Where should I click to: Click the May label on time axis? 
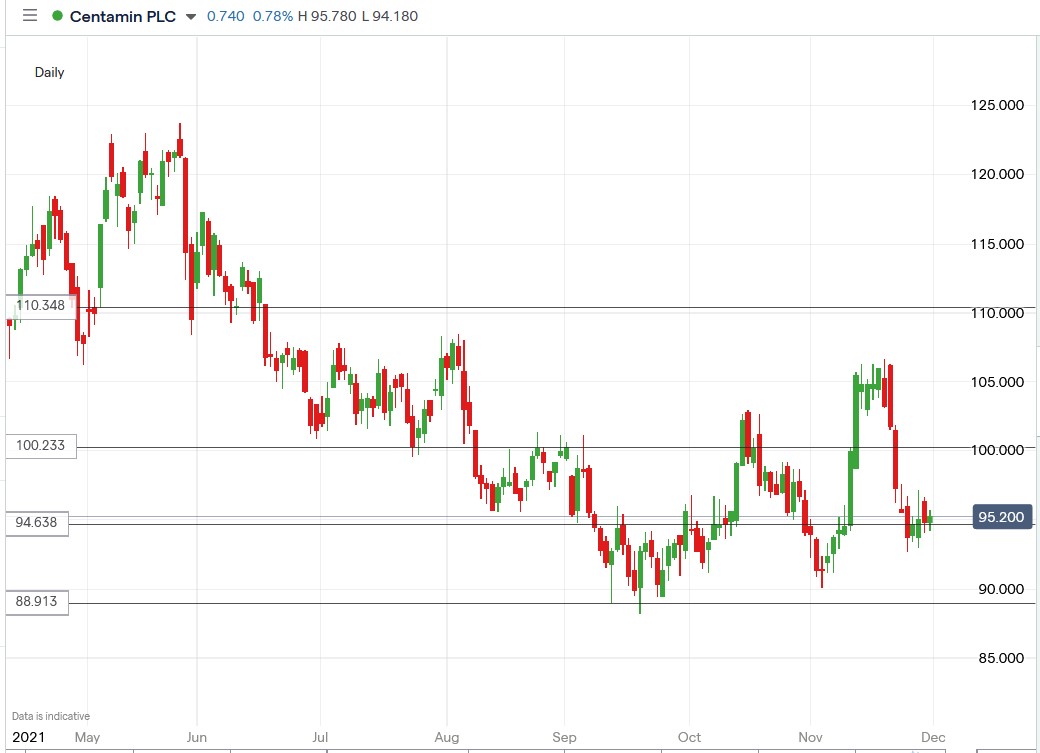pos(87,737)
